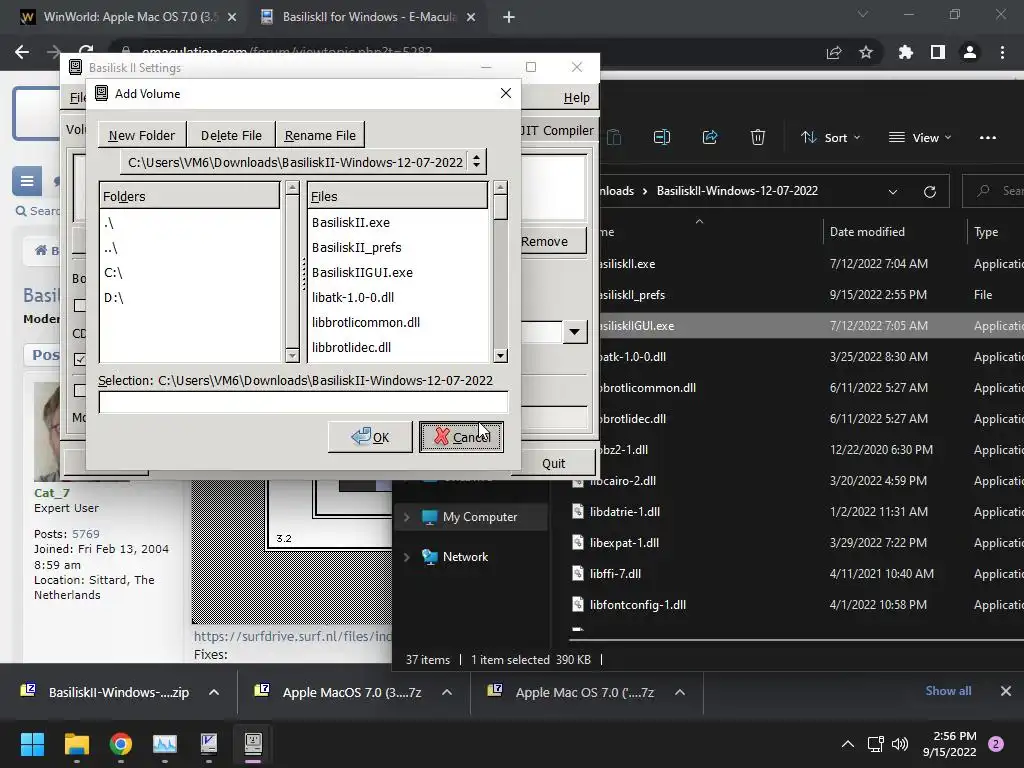Click the Delete File button
Image resolution: width=1024 pixels, height=768 pixels.
tap(231, 135)
